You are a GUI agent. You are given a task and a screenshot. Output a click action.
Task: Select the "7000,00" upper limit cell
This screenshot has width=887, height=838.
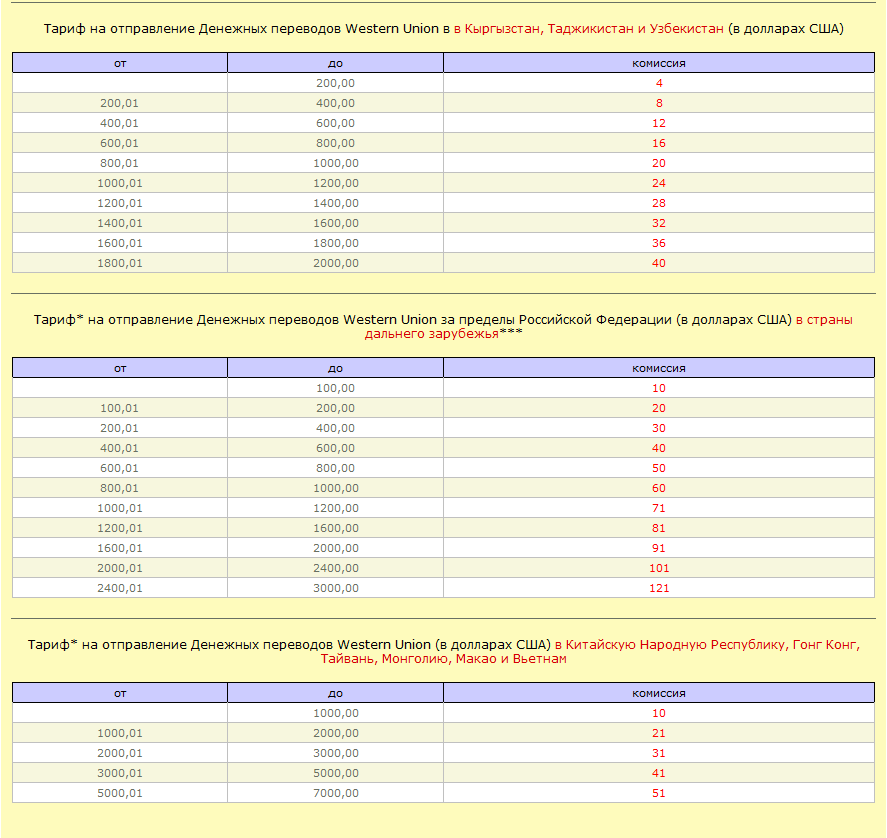[x=336, y=793]
